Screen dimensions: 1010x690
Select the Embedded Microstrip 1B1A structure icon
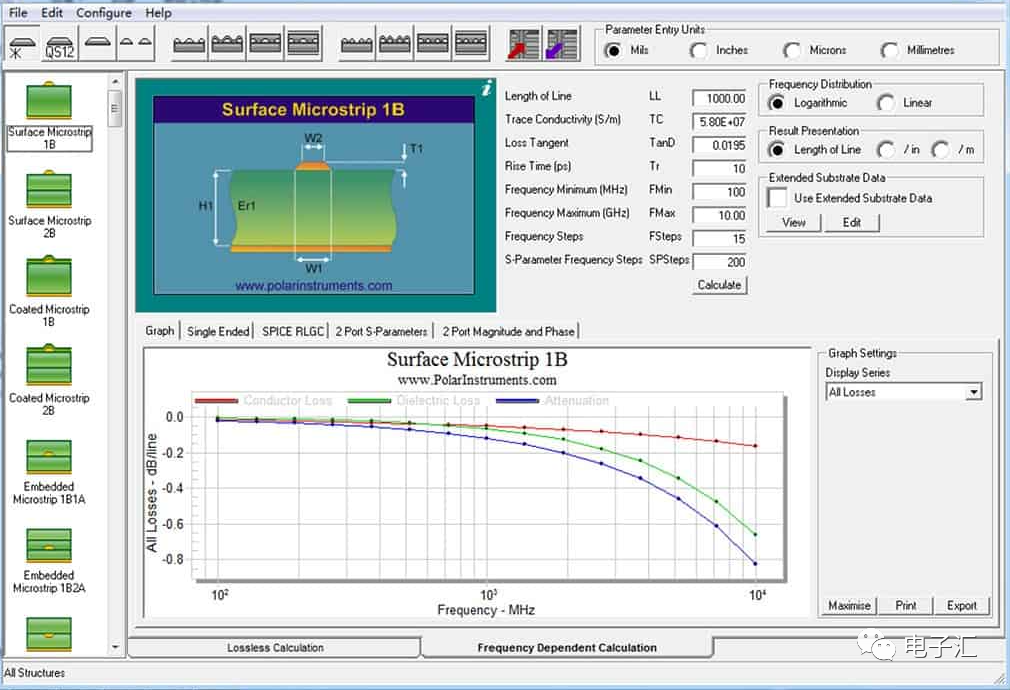point(49,456)
